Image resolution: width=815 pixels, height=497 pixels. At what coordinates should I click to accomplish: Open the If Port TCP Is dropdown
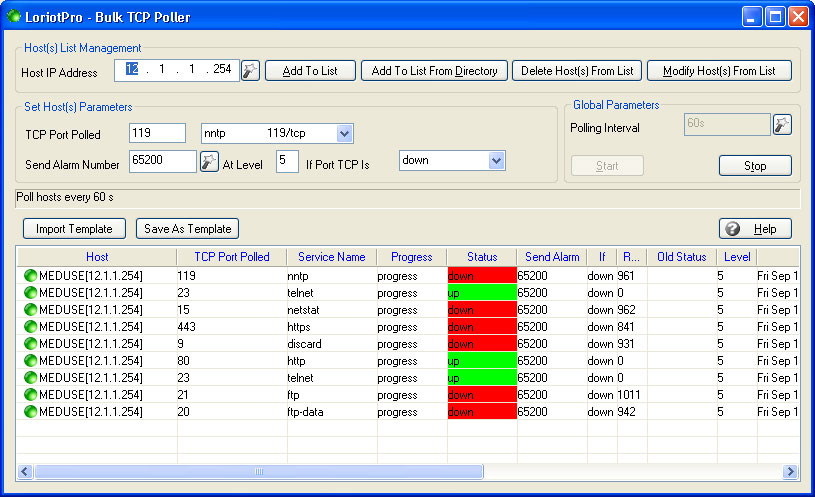click(x=496, y=161)
